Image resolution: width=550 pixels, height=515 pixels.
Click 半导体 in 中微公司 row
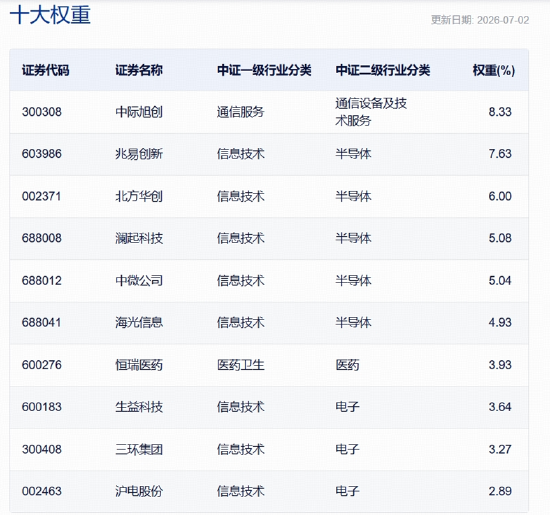pyautogui.click(x=353, y=281)
